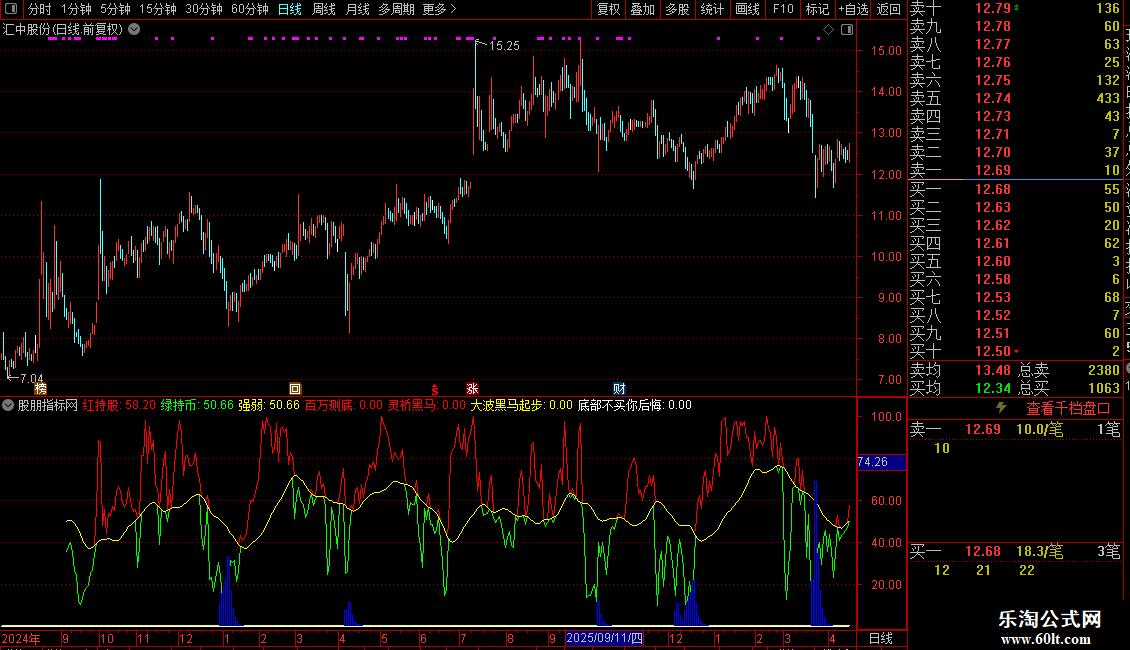Expand the 更多 periods menu

[x=440, y=9]
